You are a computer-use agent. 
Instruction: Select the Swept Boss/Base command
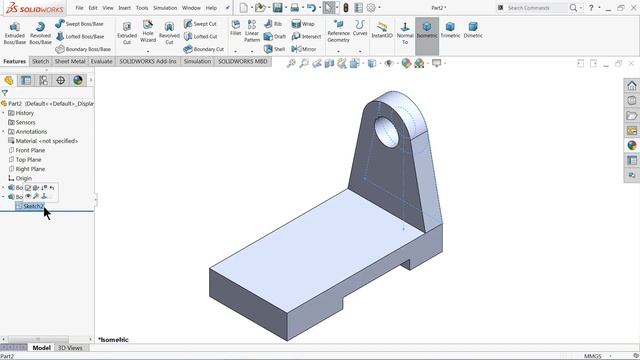[x=80, y=24]
